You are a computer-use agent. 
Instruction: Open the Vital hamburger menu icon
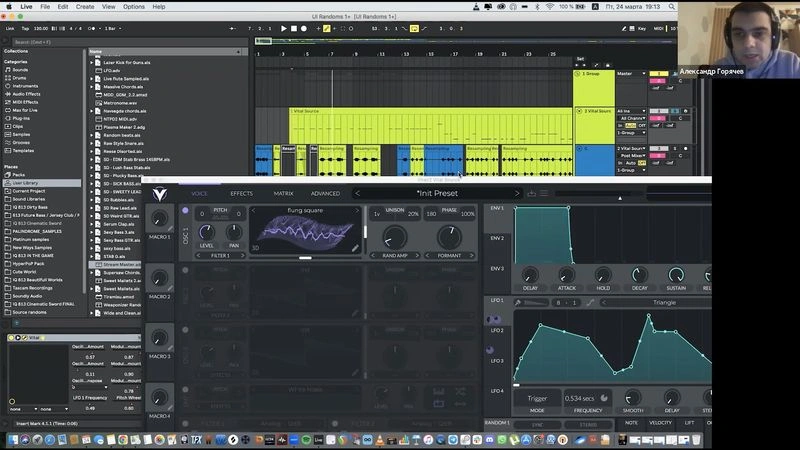544,193
